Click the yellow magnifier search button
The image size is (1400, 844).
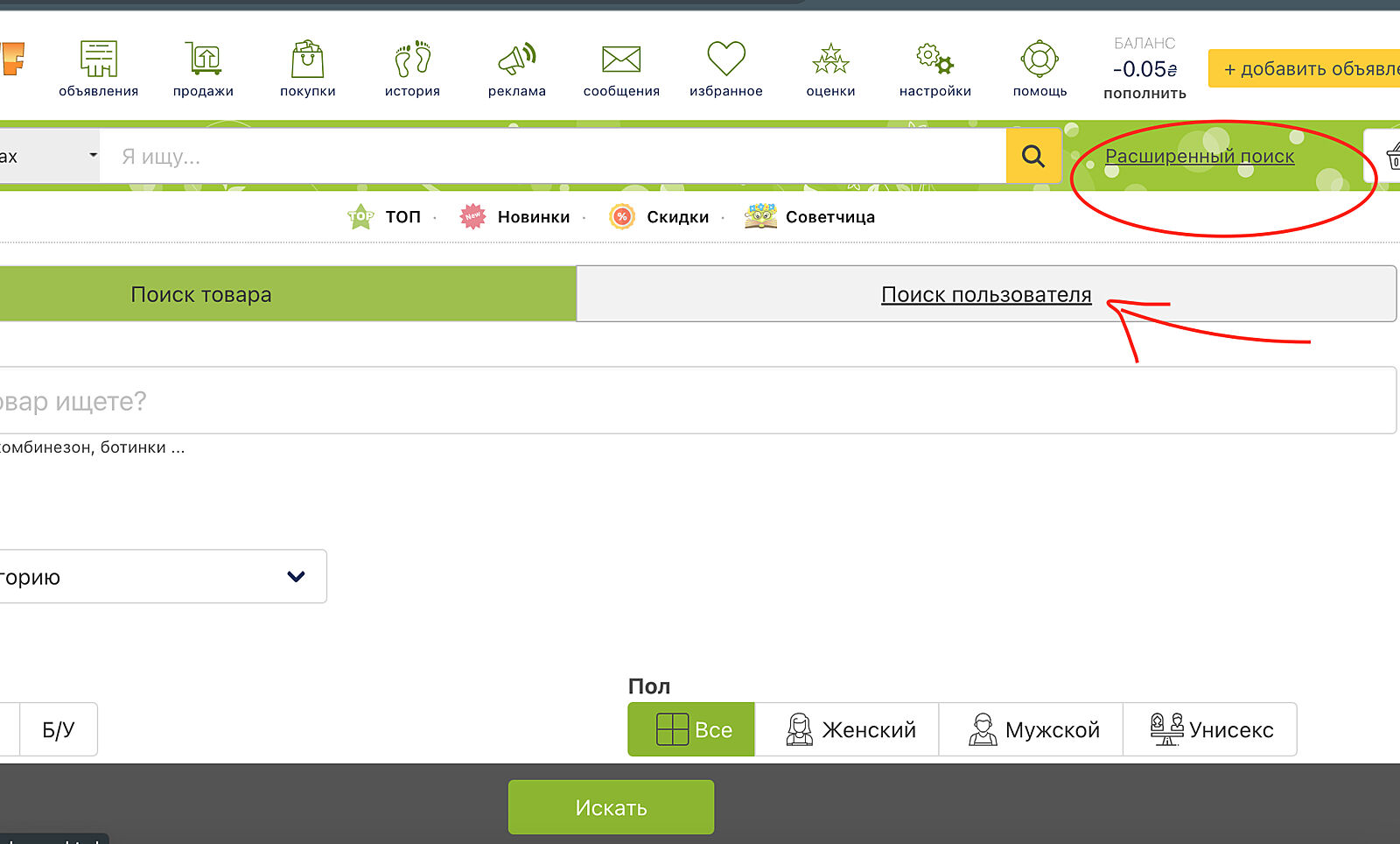click(1033, 157)
